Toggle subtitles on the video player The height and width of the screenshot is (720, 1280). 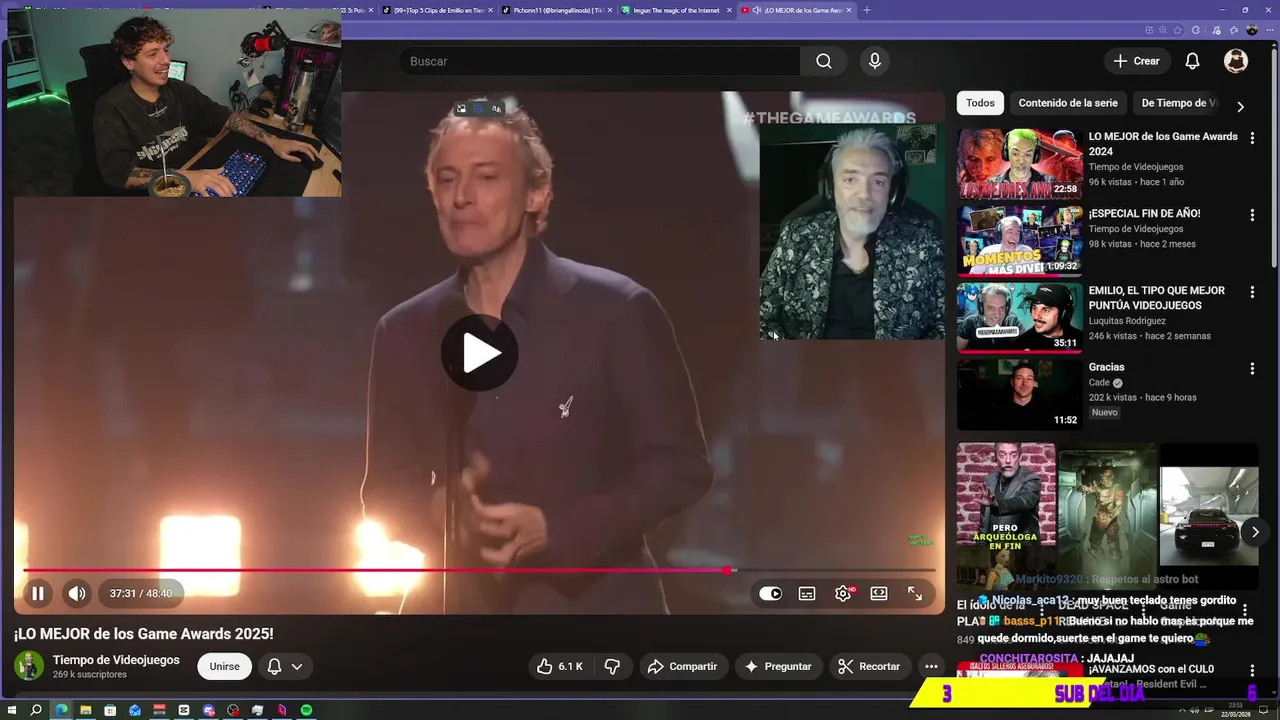coord(807,594)
